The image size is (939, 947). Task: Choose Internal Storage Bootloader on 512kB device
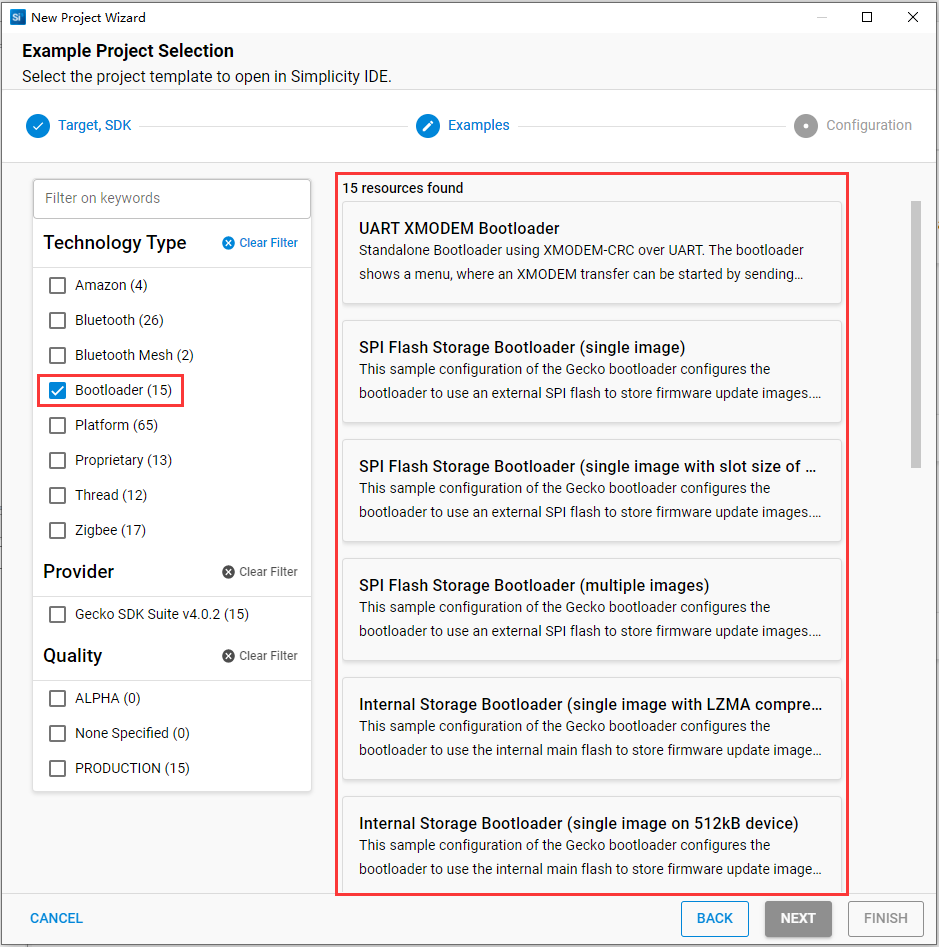point(592,844)
